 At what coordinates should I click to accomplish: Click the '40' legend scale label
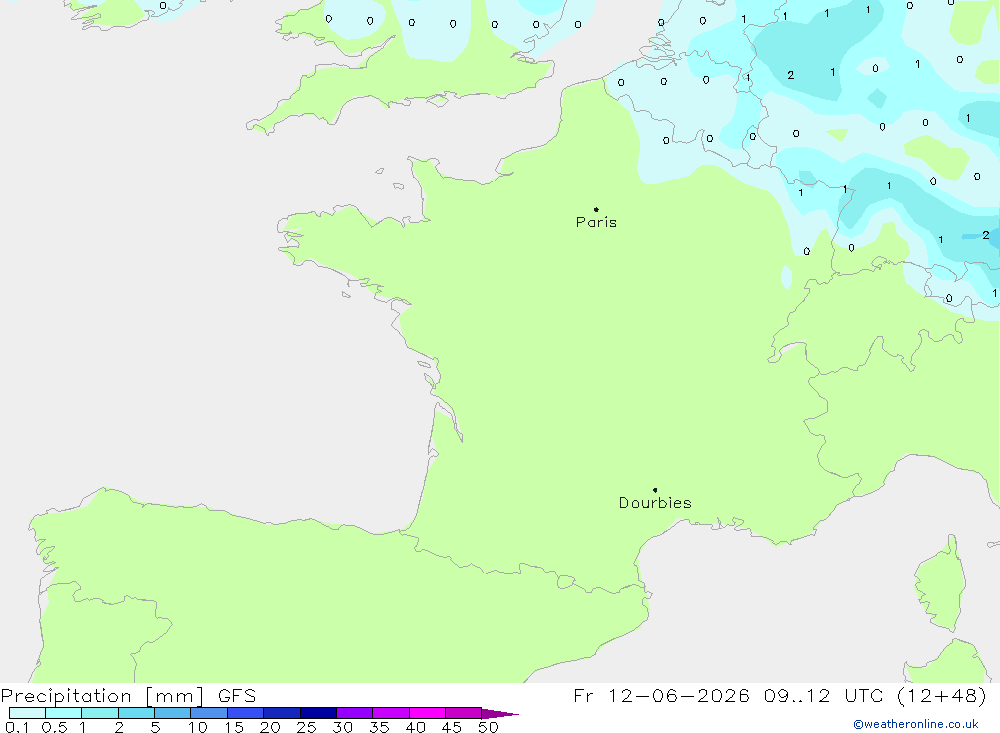coord(416,727)
